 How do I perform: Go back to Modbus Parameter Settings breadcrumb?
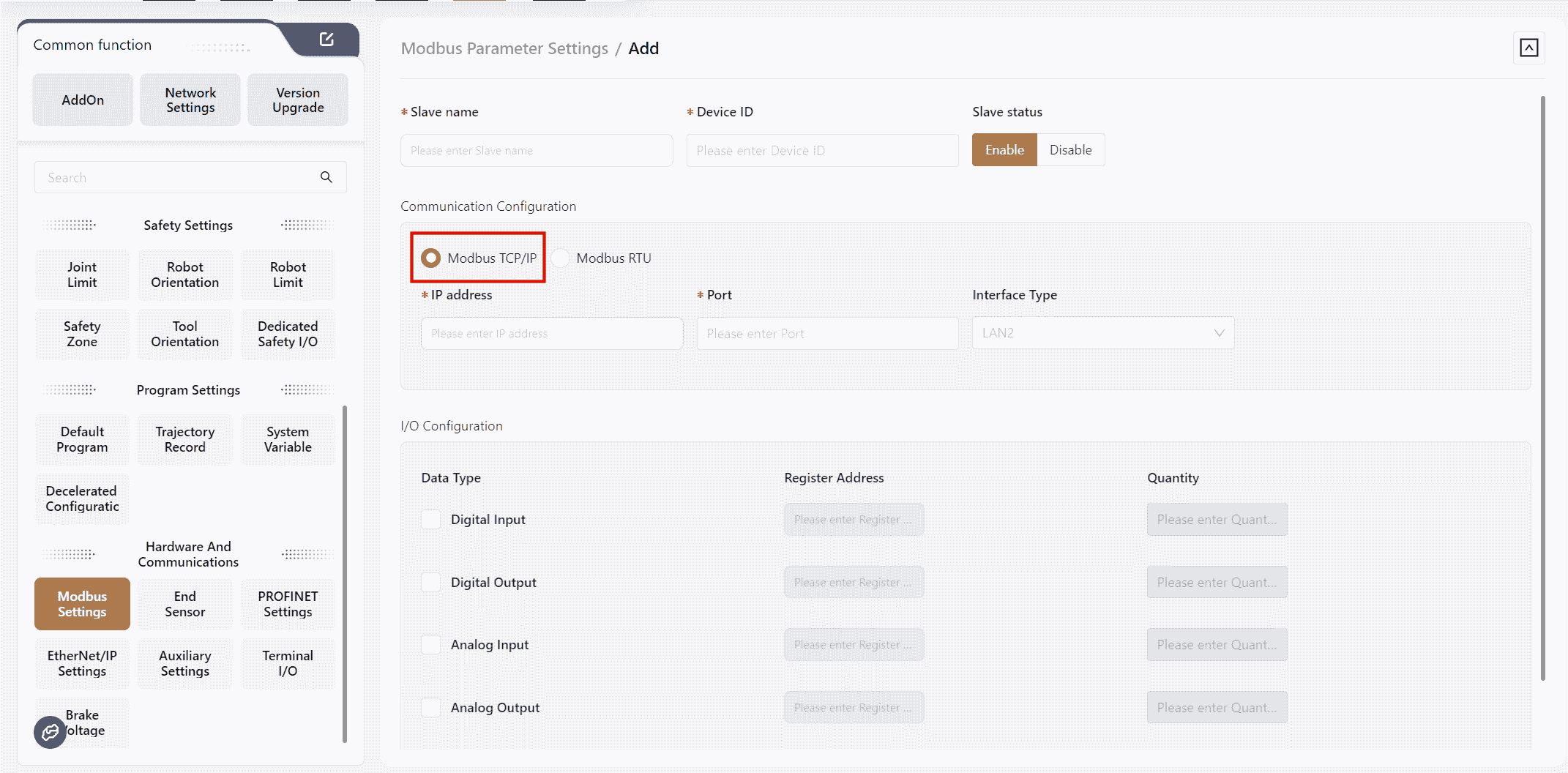point(504,48)
